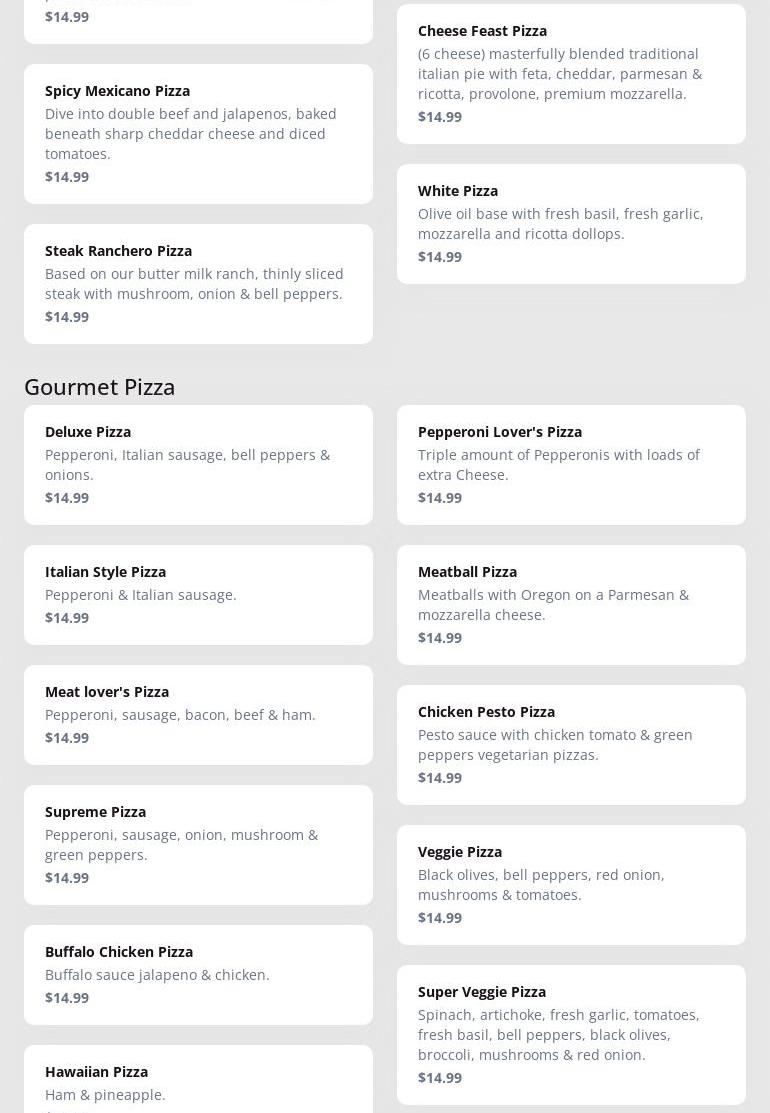Open the Meatball Pizza item

tap(571, 604)
